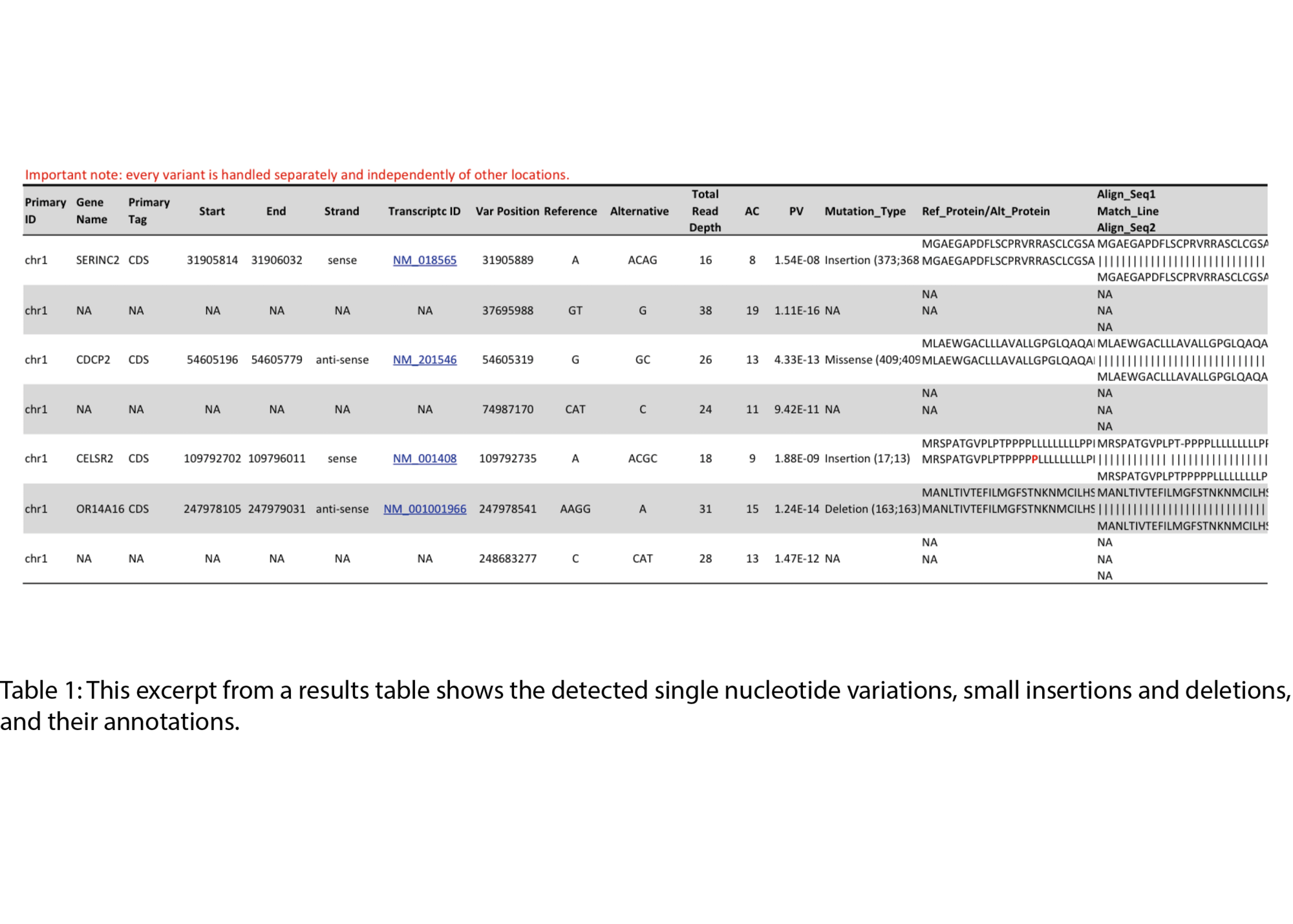
Task: Open the NM_201546 transcript link
Action: [x=424, y=360]
